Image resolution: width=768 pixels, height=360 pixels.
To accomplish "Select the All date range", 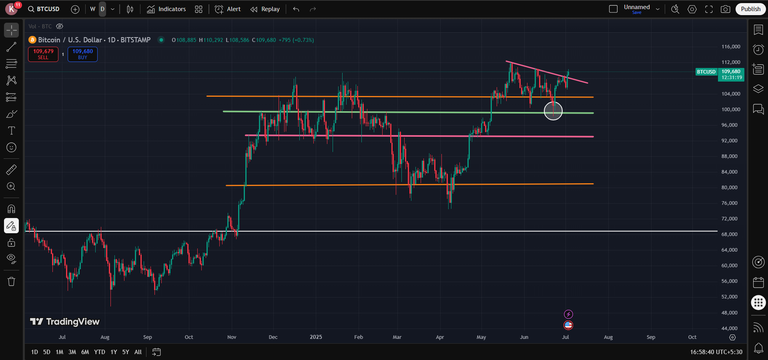I will pos(138,352).
